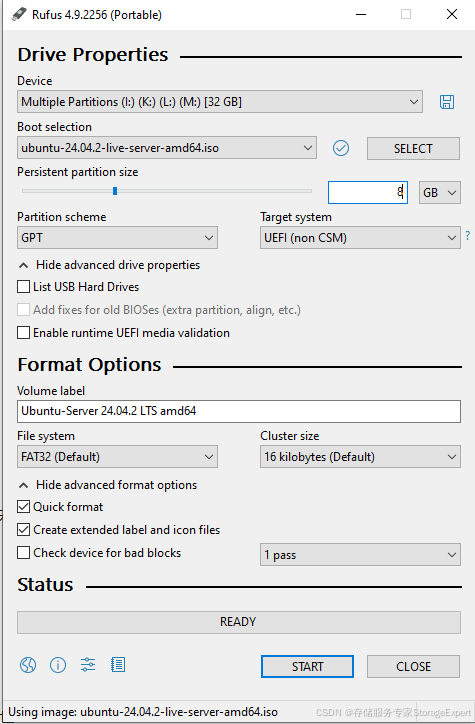Click the save drive image floppy icon
475x724 pixels.
tap(446, 102)
